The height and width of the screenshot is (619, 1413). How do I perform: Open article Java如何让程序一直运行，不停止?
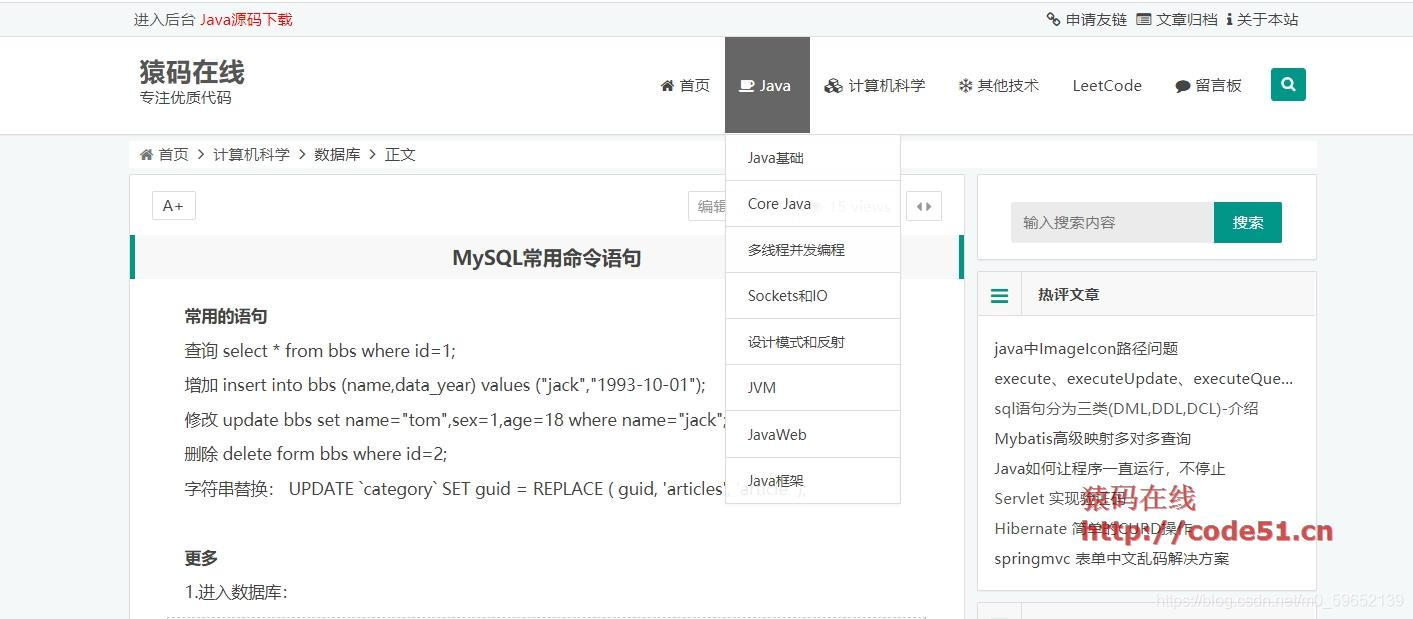click(x=1110, y=468)
